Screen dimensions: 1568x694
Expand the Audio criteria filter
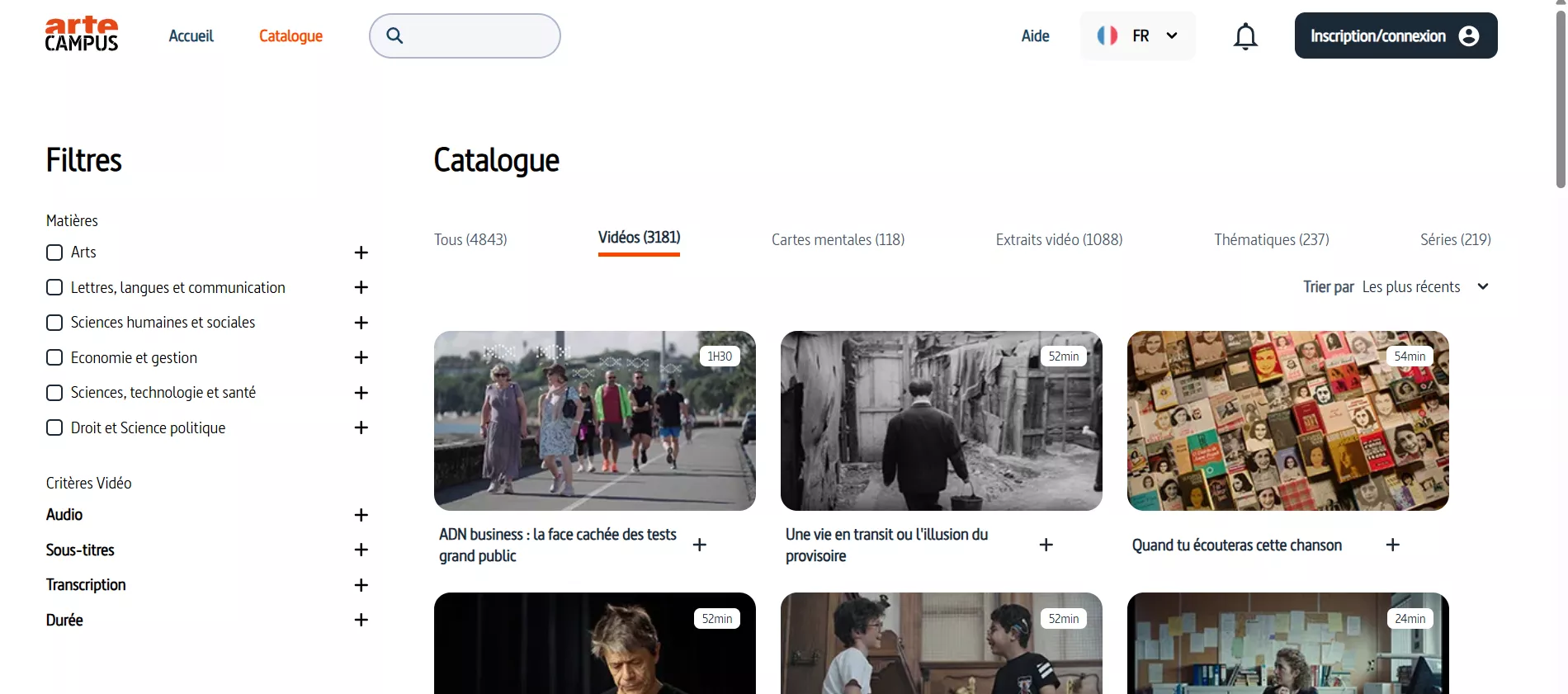361,515
